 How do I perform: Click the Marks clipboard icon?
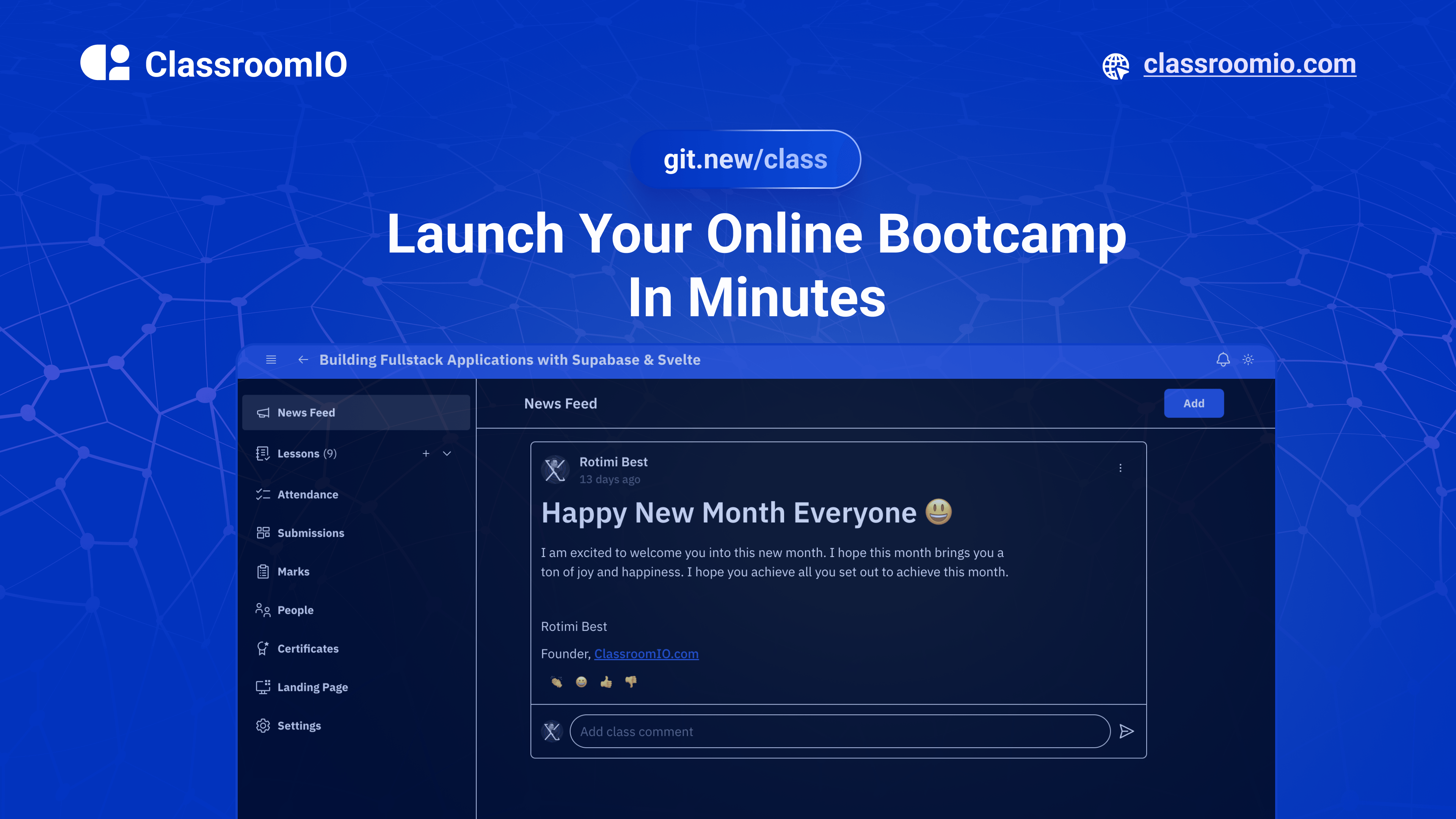click(263, 571)
